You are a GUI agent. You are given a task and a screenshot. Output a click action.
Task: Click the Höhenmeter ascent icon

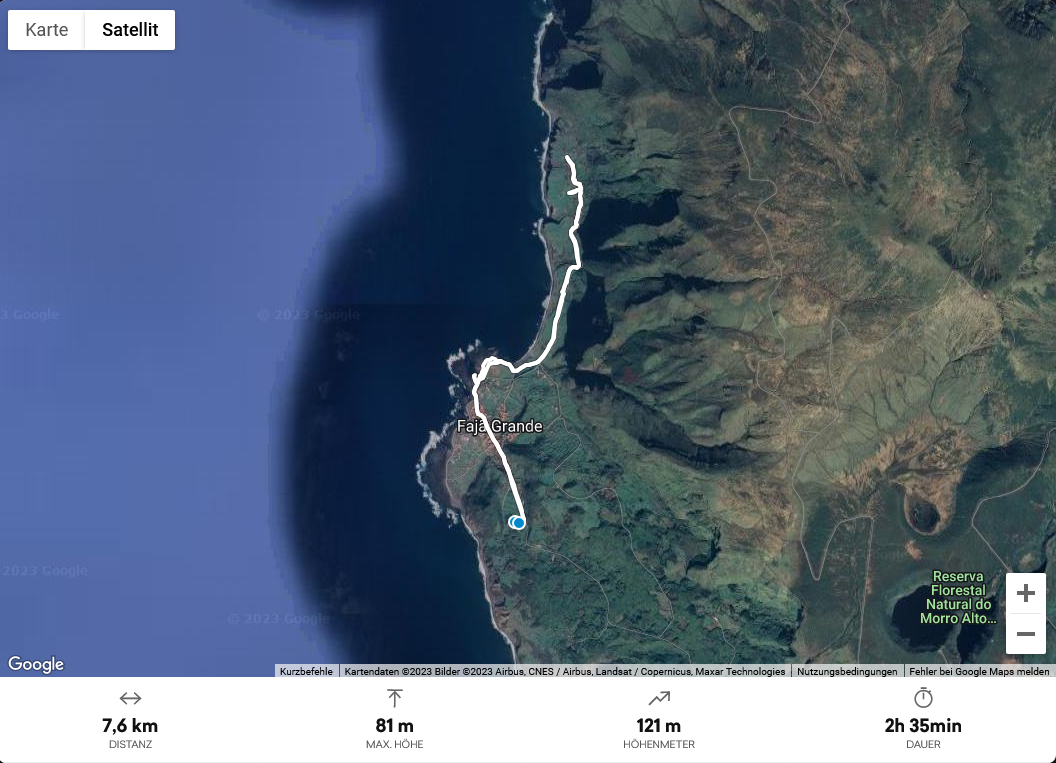pyautogui.click(x=659, y=698)
